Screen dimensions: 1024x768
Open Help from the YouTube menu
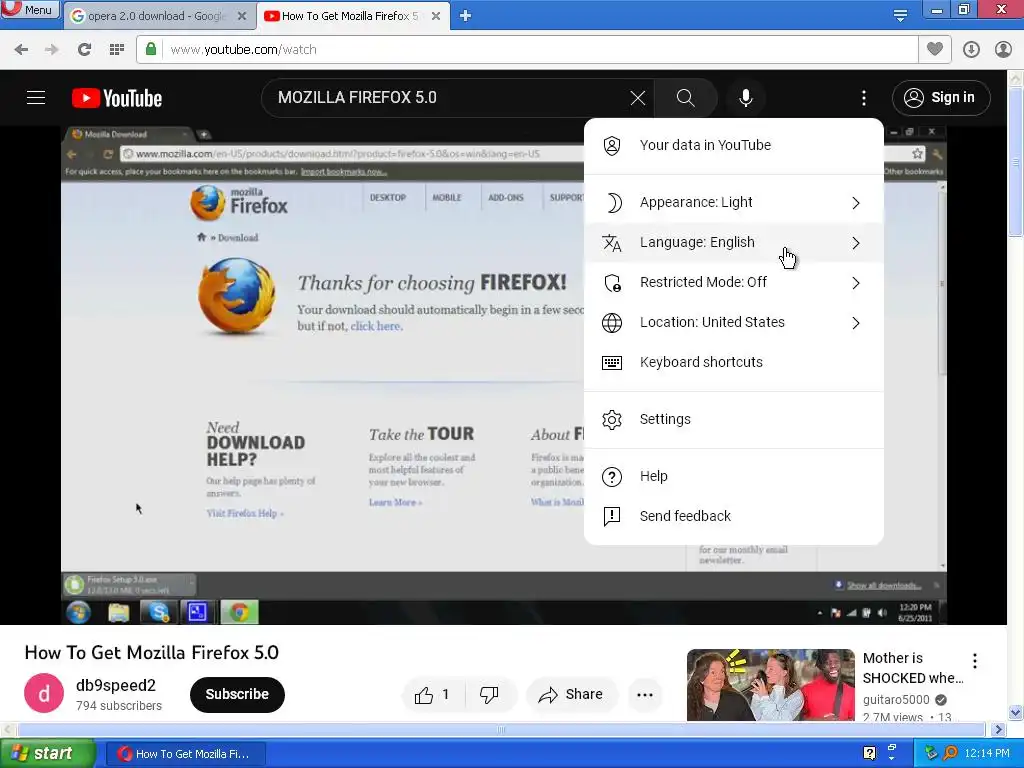733,476
